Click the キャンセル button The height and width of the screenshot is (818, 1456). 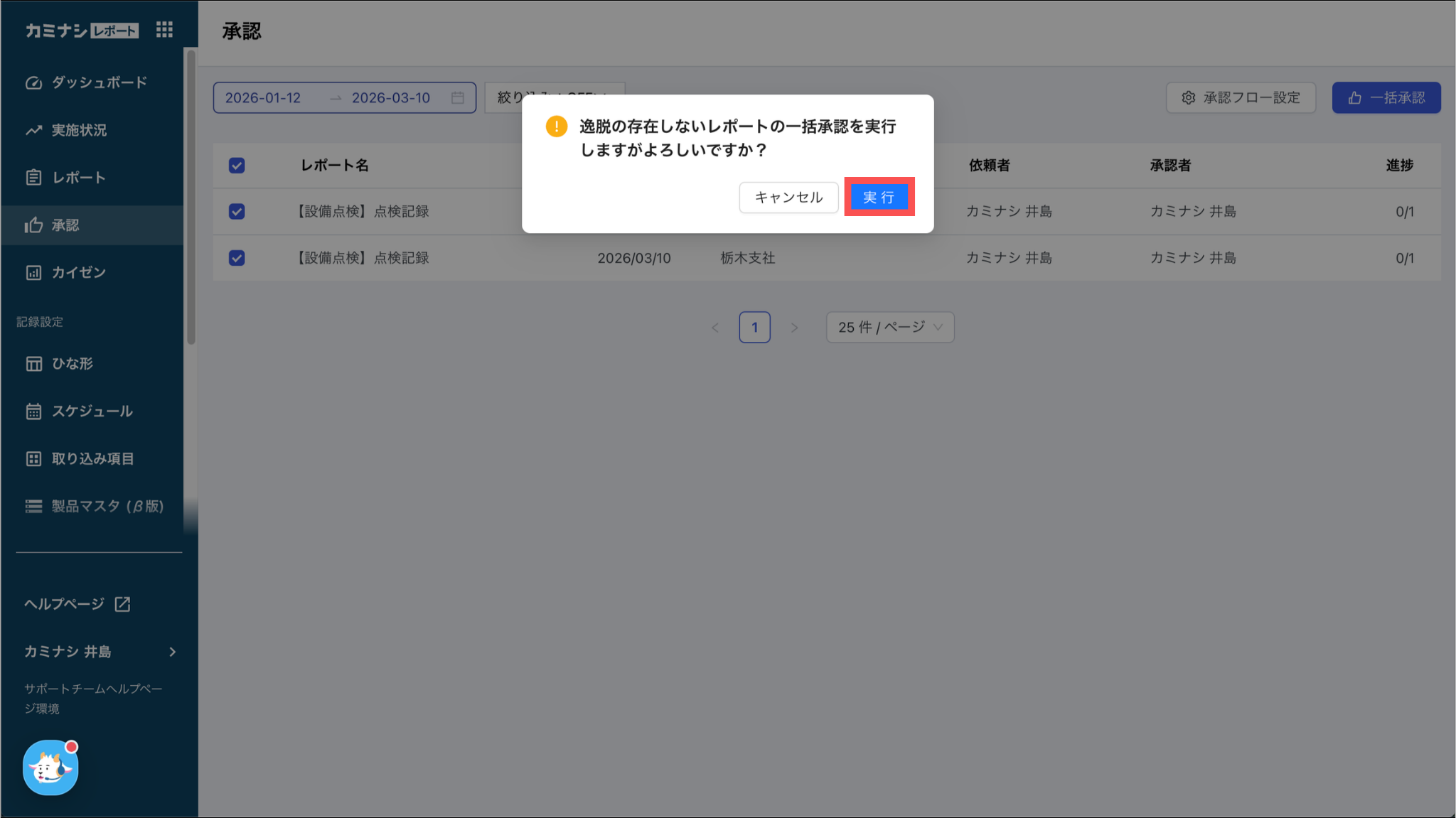(788, 198)
